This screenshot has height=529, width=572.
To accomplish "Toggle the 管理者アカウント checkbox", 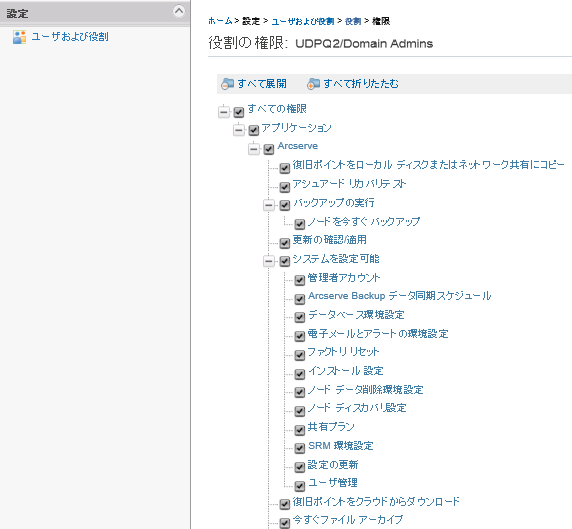I will [x=299, y=280].
